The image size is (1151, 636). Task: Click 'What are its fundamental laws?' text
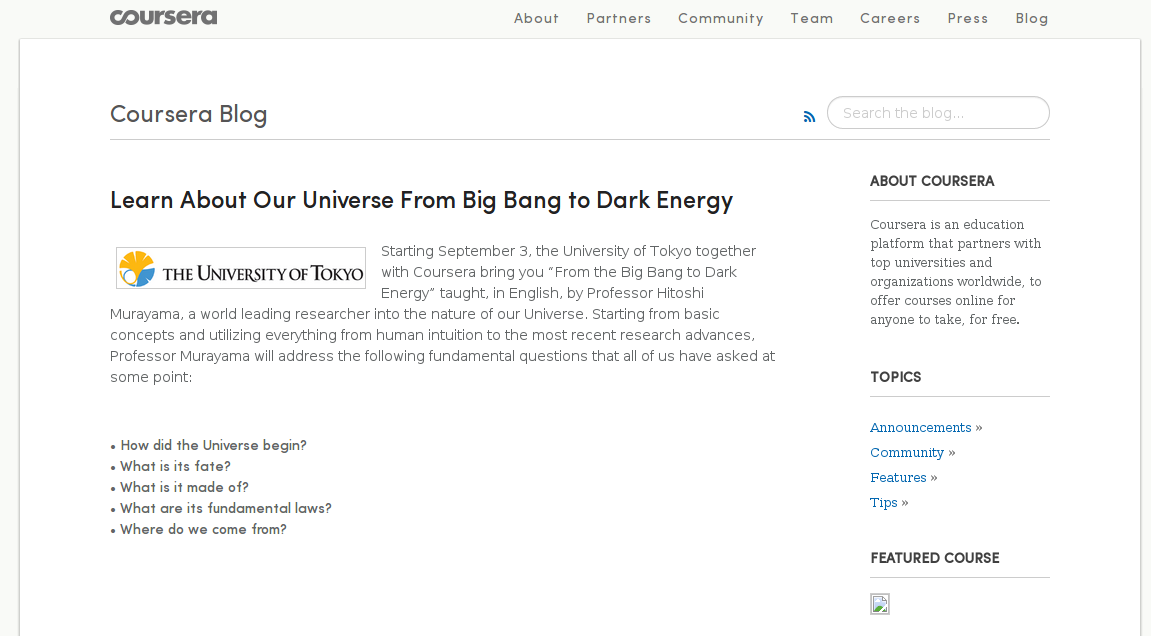[x=225, y=508]
